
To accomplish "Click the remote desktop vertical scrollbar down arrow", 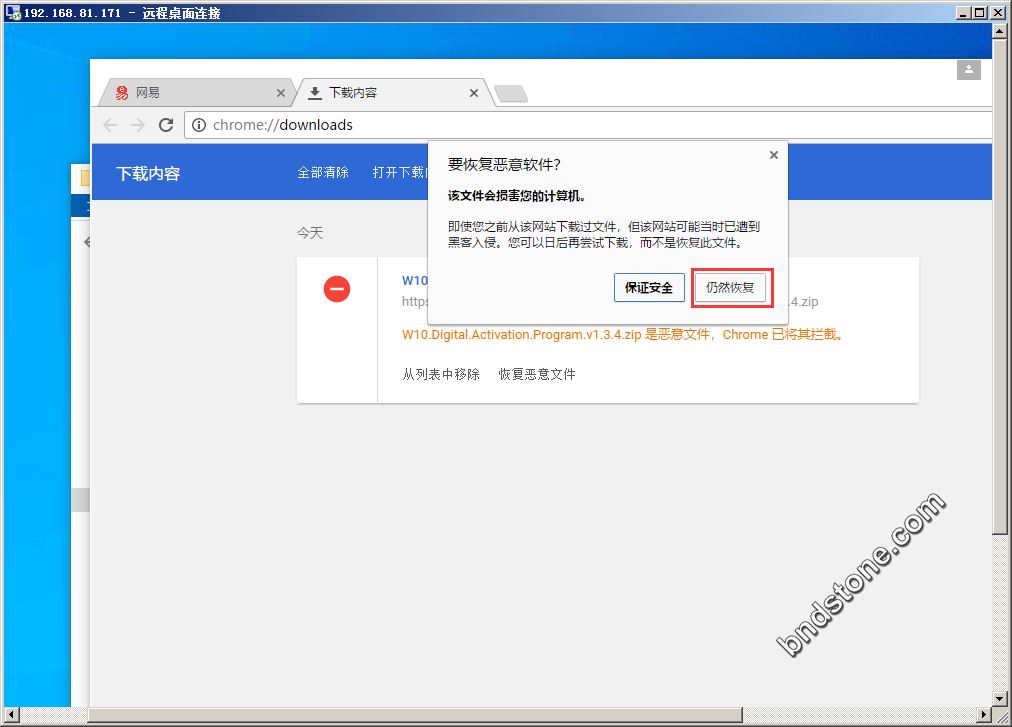I will (x=1000, y=697).
